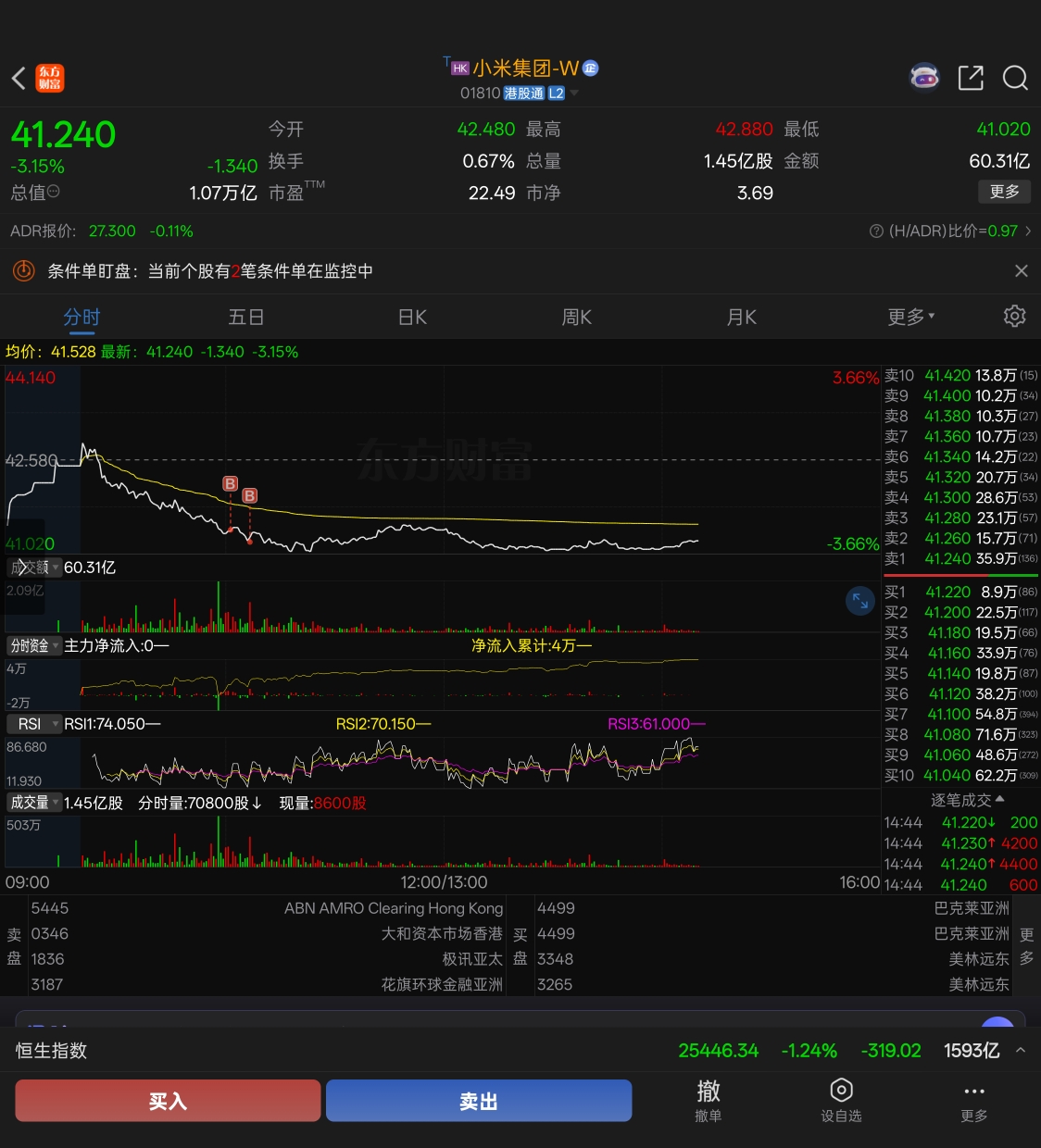Click the RSI1:74.050 indicator value

tap(112, 724)
